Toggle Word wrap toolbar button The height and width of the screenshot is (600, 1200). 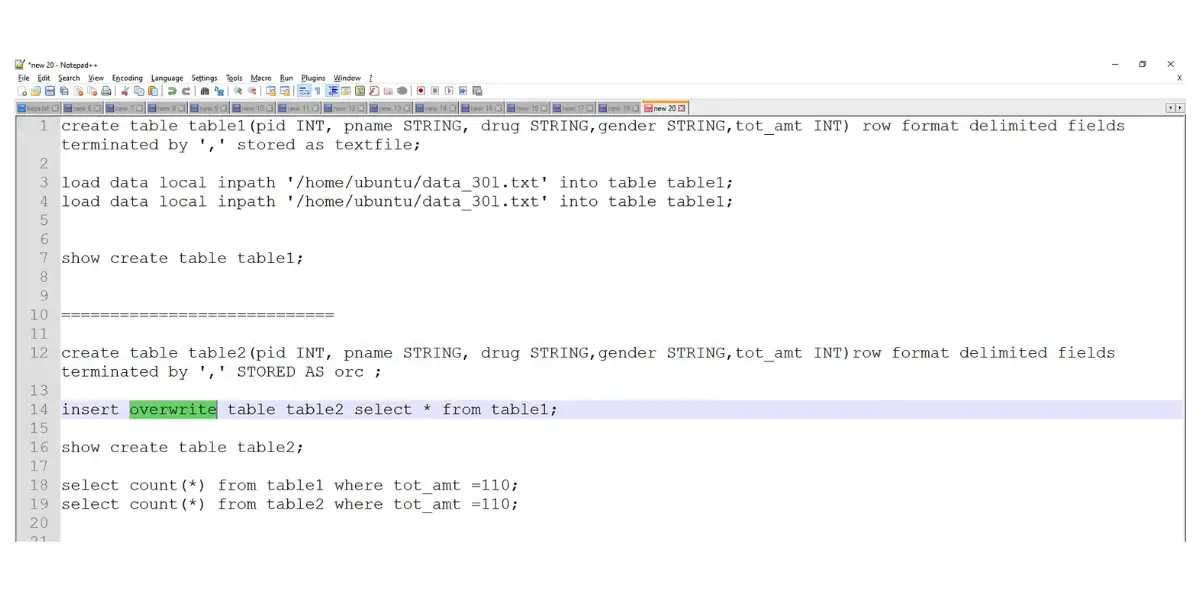point(305,90)
